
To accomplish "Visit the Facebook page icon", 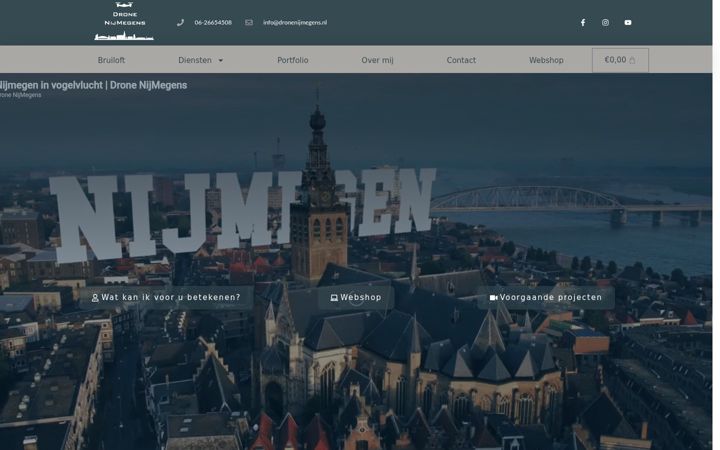I will pos(583,22).
